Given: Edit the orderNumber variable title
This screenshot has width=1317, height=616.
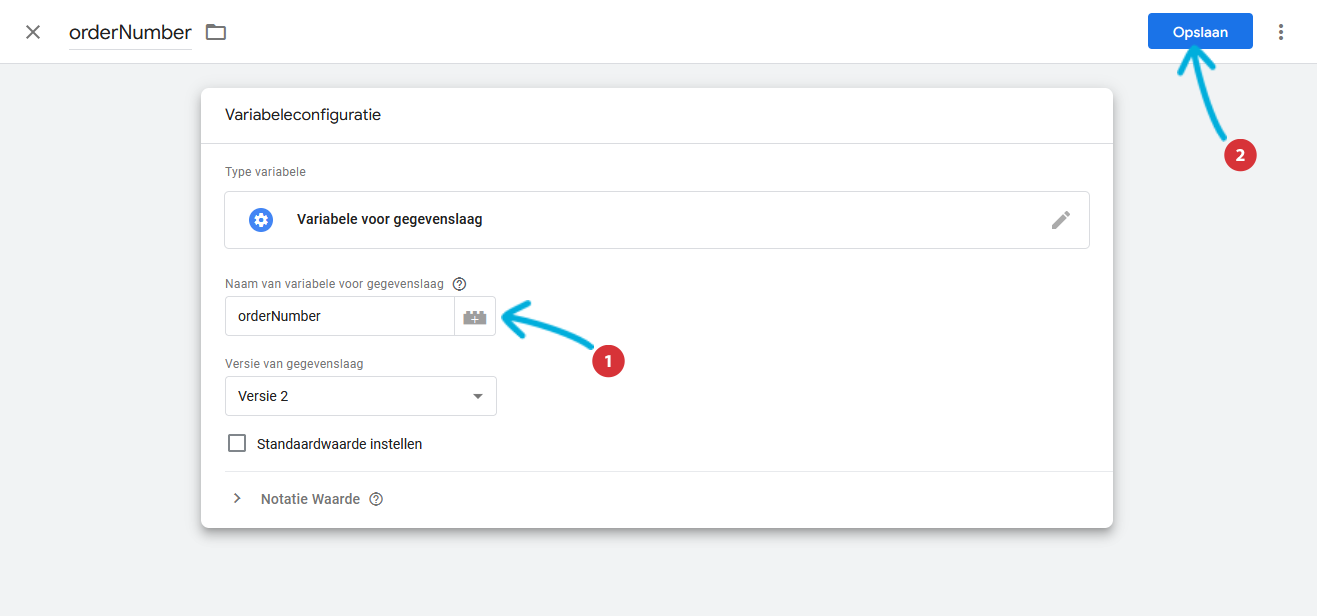Looking at the screenshot, I should [x=130, y=32].
